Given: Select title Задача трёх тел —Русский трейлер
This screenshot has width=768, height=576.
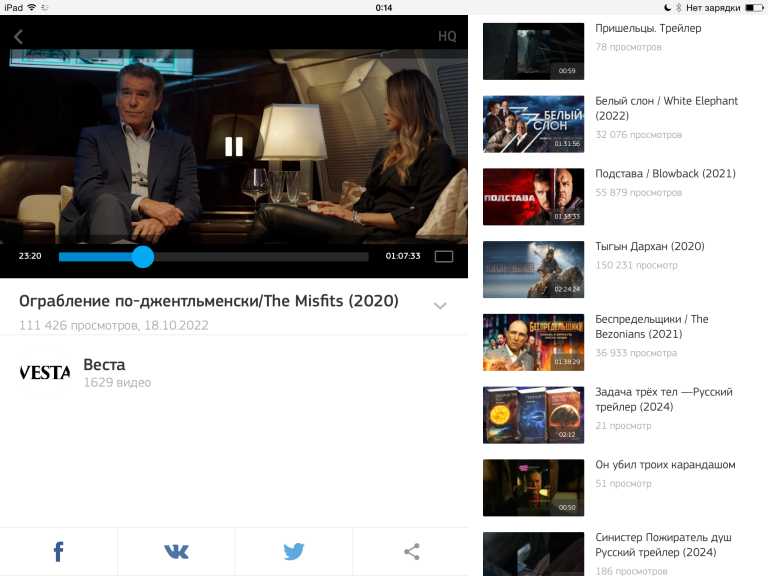Looking at the screenshot, I should pyautogui.click(x=664, y=399).
